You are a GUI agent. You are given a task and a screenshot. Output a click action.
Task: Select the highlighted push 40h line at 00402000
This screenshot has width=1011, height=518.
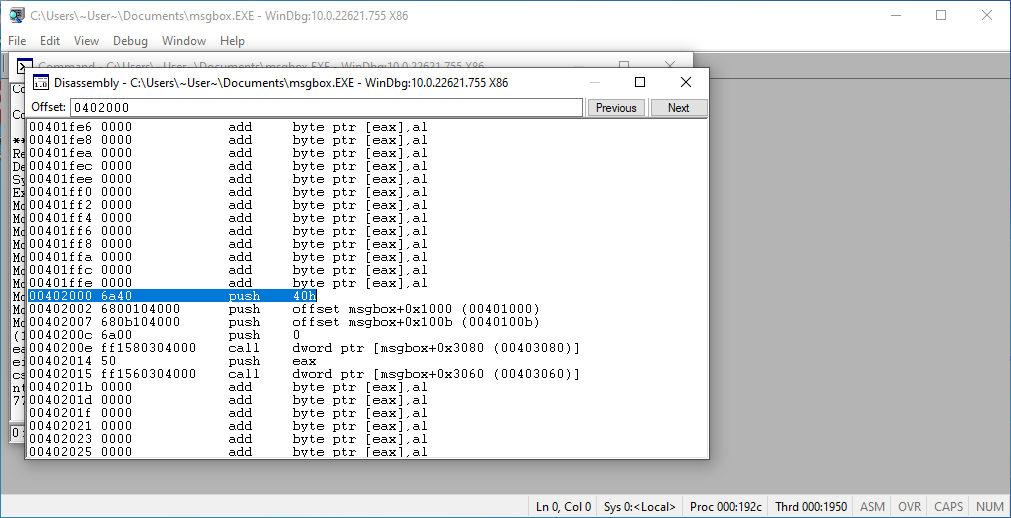coord(173,296)
